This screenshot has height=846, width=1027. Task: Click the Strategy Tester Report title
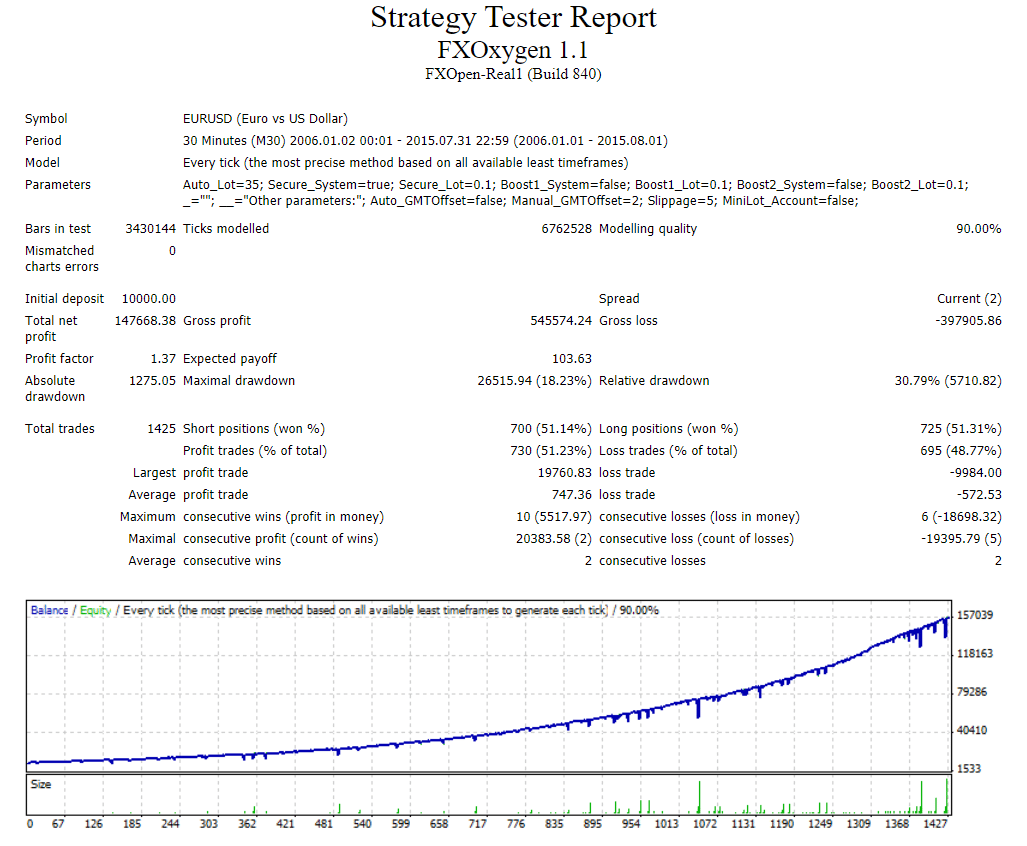(x=513, y=18)
